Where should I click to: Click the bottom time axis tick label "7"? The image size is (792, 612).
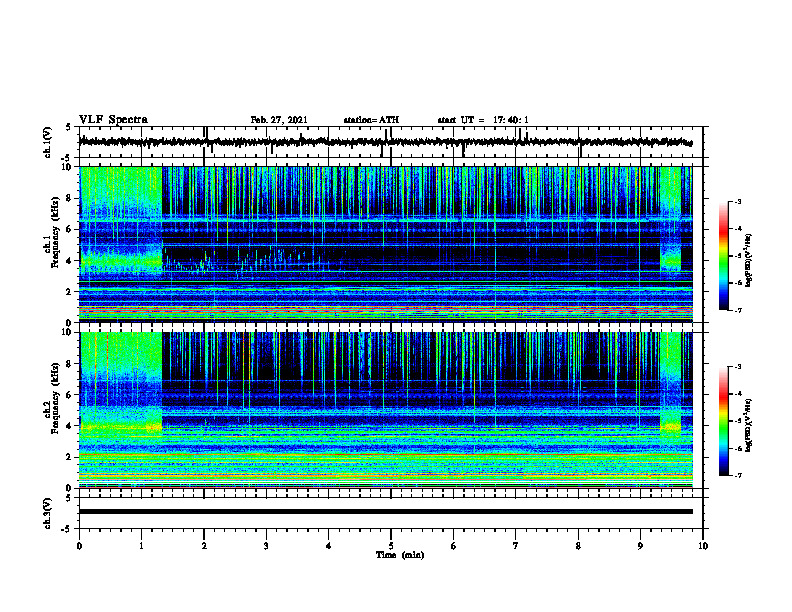coord(516,546)
